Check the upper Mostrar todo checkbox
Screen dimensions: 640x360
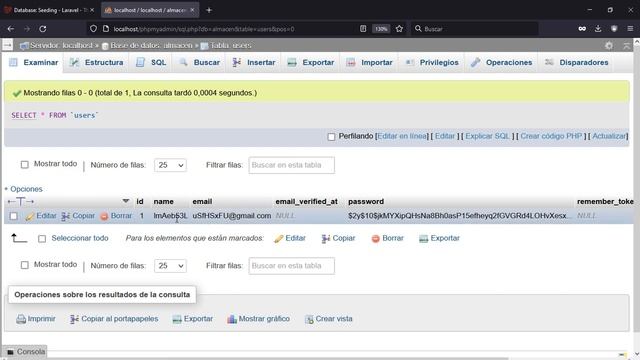pyautogui.click(x=24, y=164)
